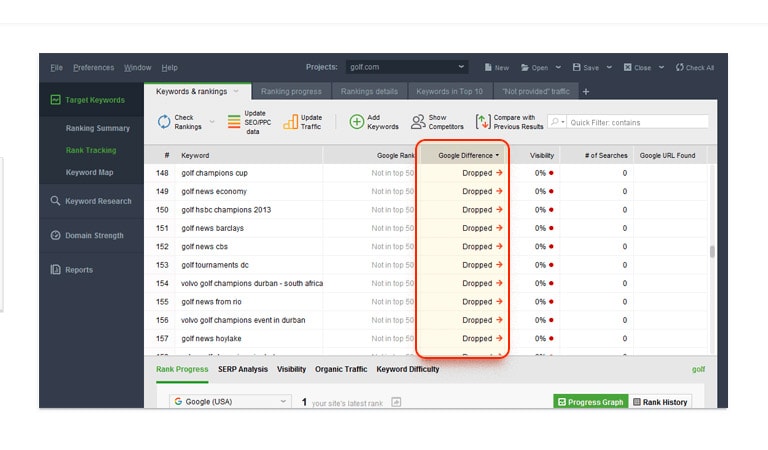
Task: Select row "golf news cbs"
Action: [x=426, y=246]
